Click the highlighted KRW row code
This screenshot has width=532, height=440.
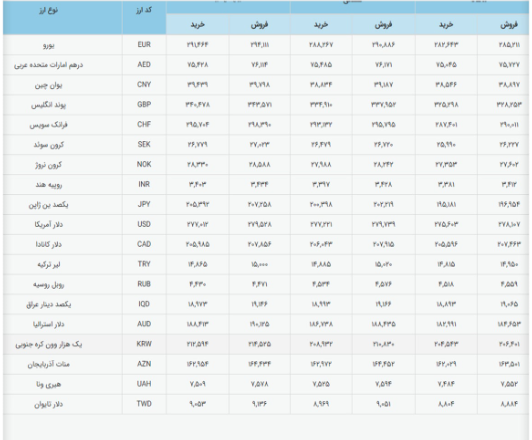[x=144, y=344]
